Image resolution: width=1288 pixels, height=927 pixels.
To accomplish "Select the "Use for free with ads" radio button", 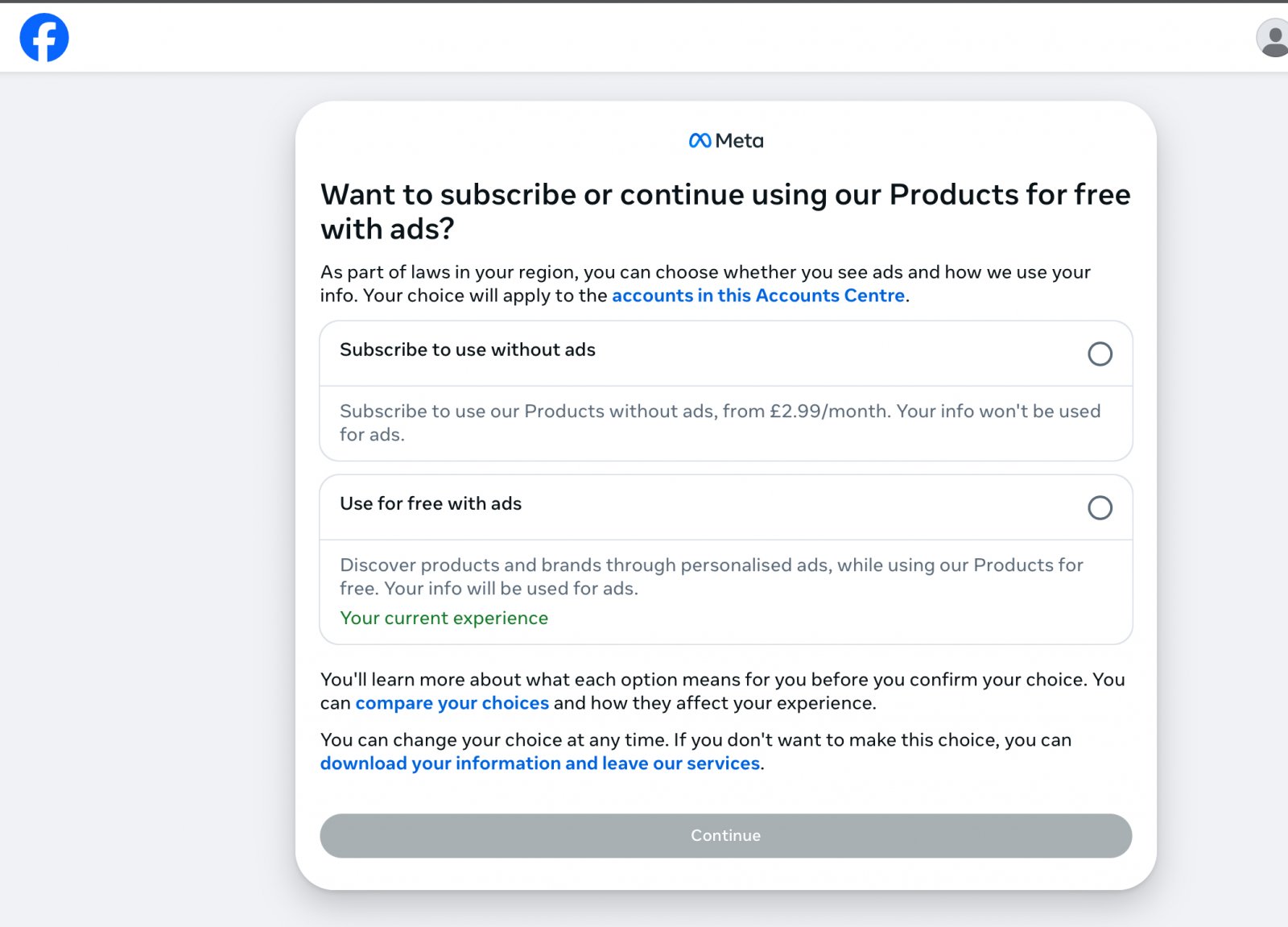I will [x=1100, y=507].
